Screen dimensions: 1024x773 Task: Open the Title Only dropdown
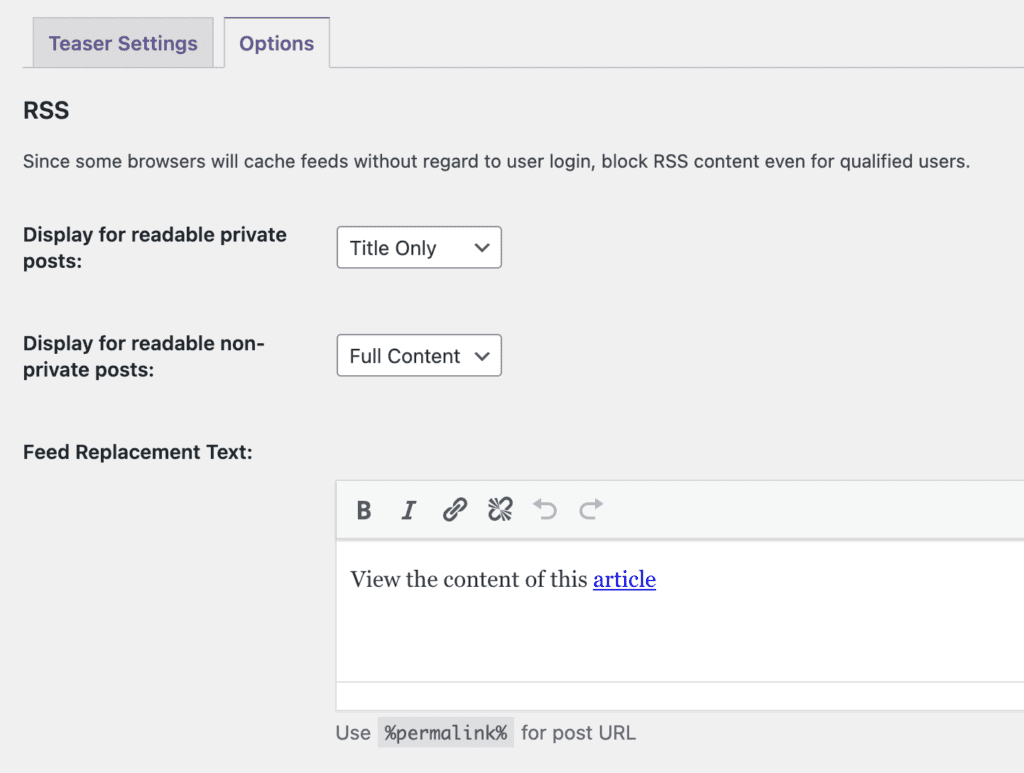pos(418,247)
